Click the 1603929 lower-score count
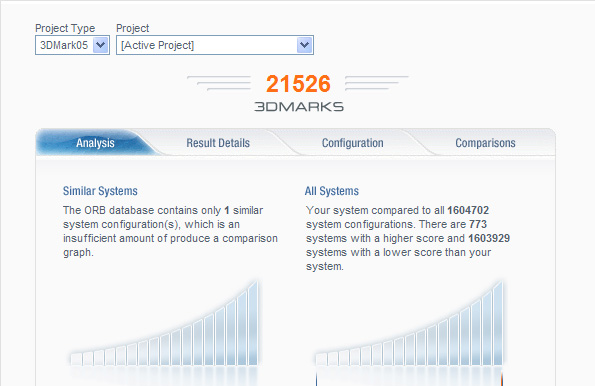Screen dimensions: 595x386 [x=489, y=238]
